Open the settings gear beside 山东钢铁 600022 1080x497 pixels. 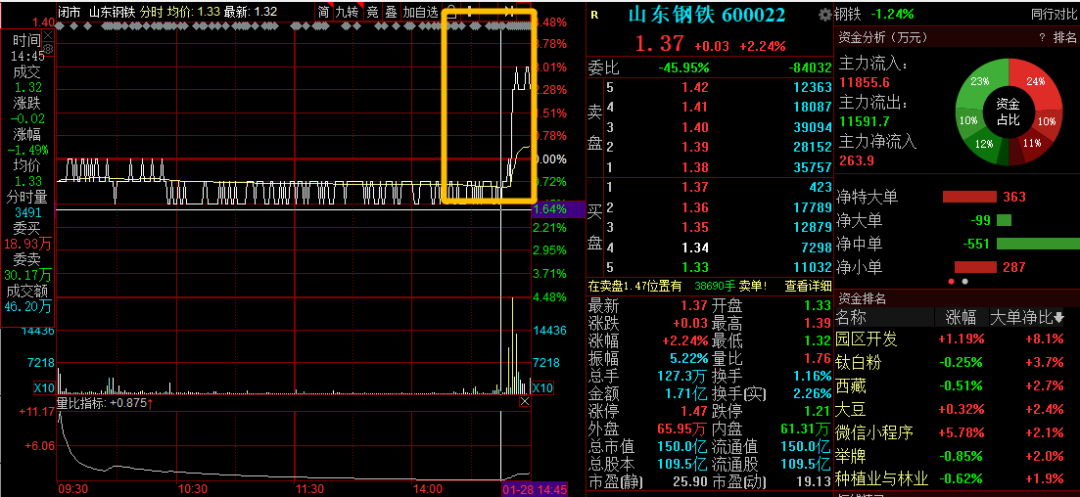(x=825, y=14)
